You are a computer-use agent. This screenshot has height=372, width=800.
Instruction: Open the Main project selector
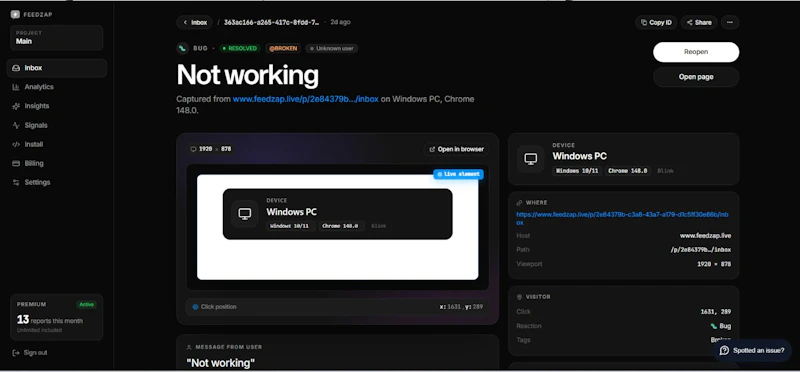[x=57, y=38]
